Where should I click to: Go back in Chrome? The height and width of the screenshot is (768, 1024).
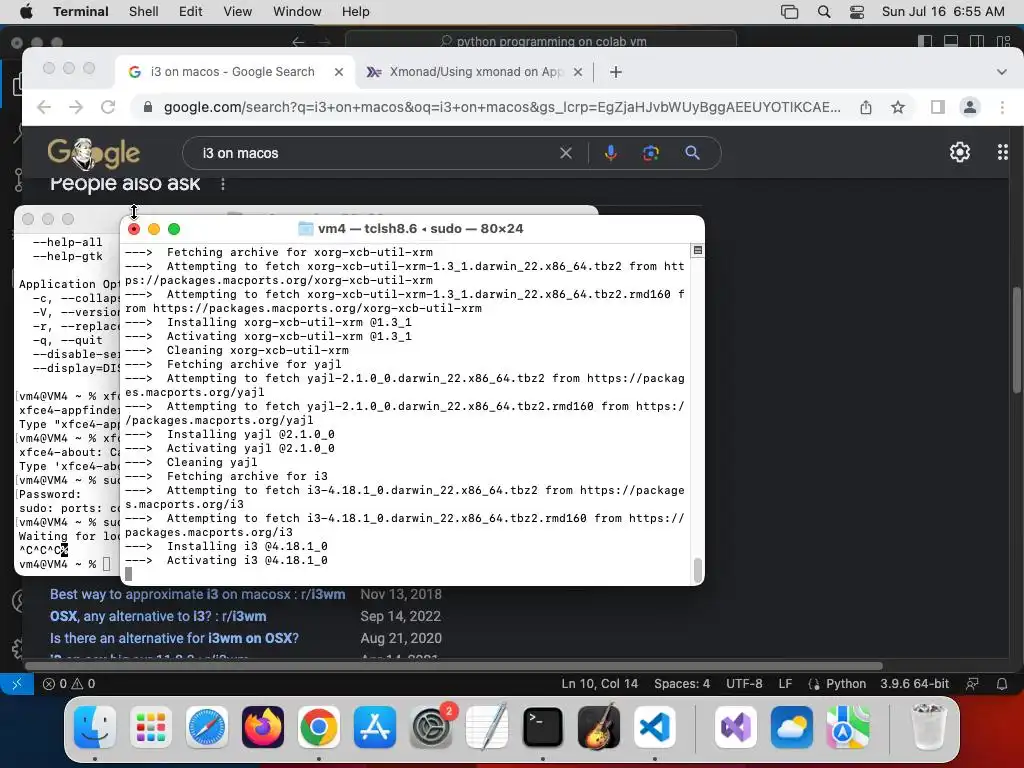click(x=44, y=107)
